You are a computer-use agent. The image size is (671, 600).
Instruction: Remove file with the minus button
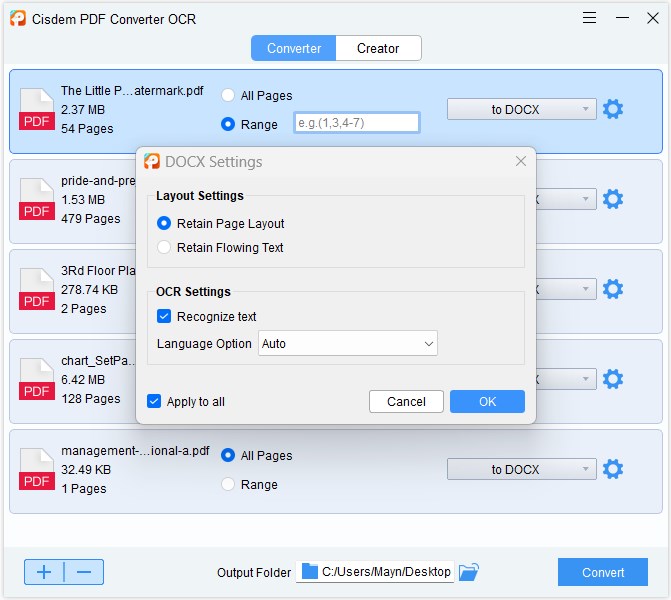(84, 572)
